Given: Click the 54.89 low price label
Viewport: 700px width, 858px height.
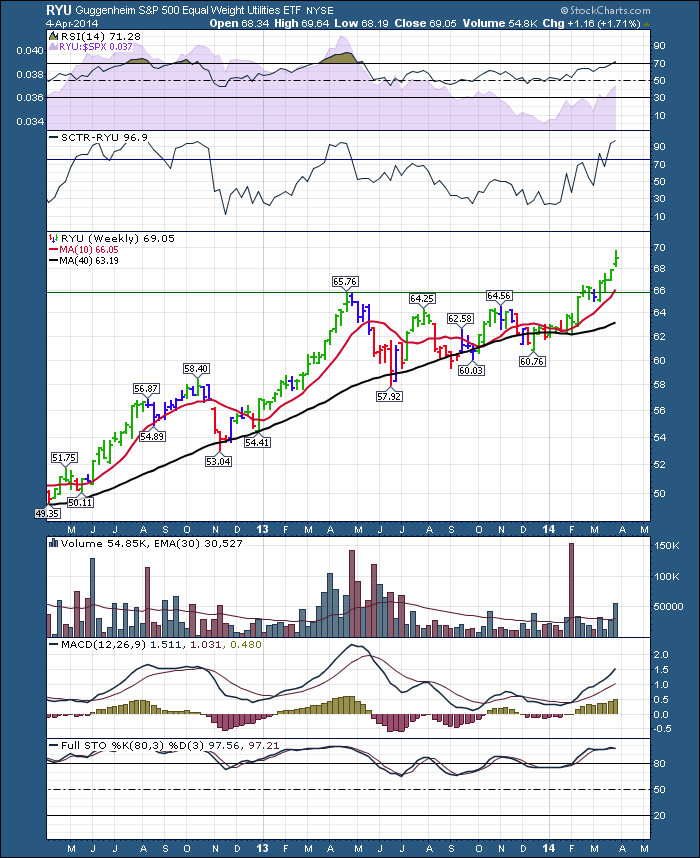Looking at the screenshot, I should (x=152, y=437).
